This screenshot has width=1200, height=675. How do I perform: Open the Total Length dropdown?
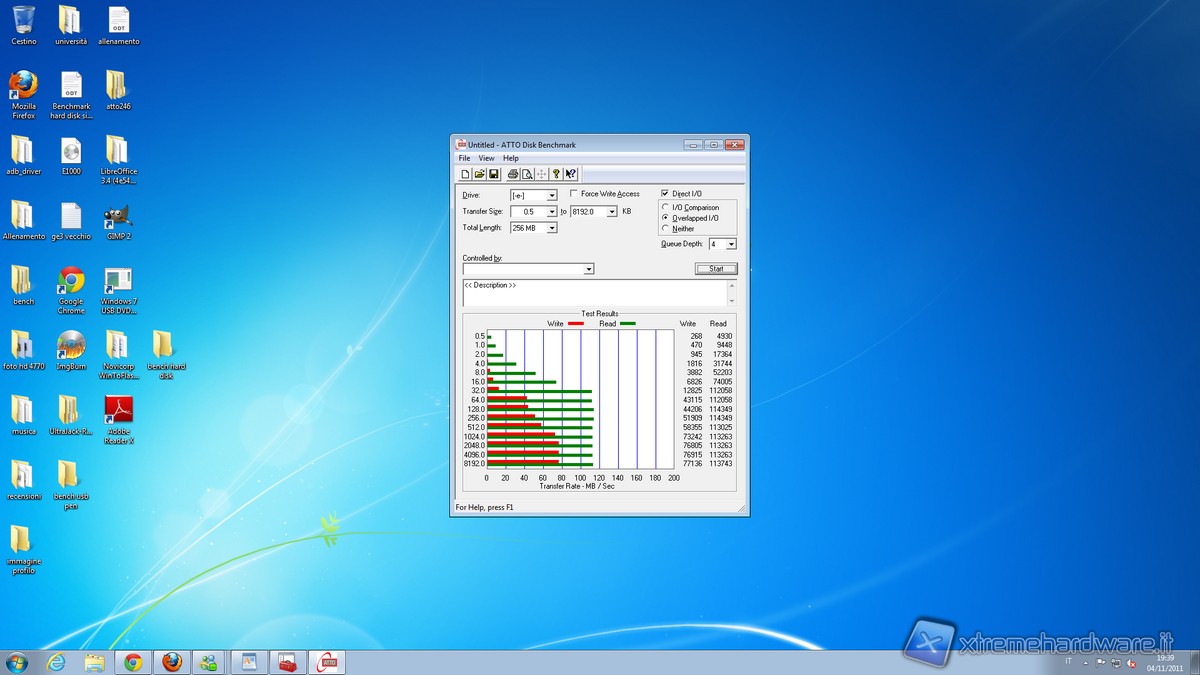tap(551, 228)
